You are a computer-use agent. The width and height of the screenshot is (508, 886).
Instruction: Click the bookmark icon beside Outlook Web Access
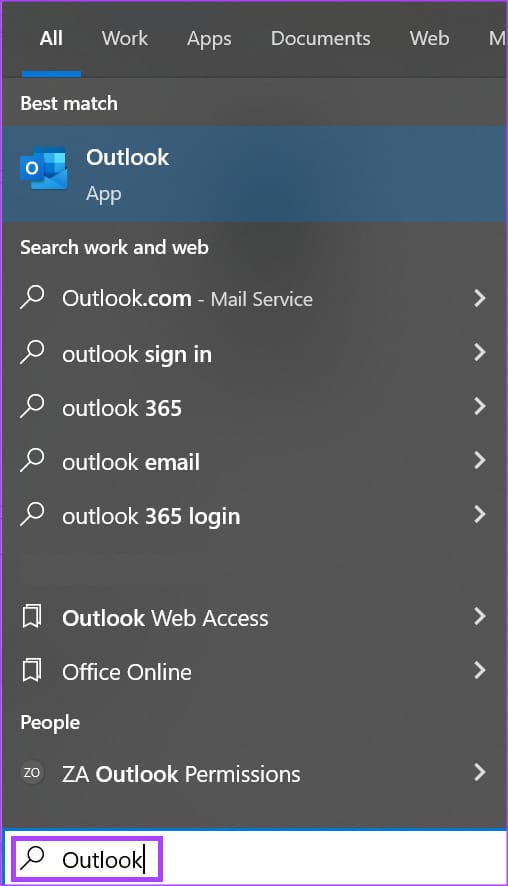pyautogui.click(x=32, y=616)
